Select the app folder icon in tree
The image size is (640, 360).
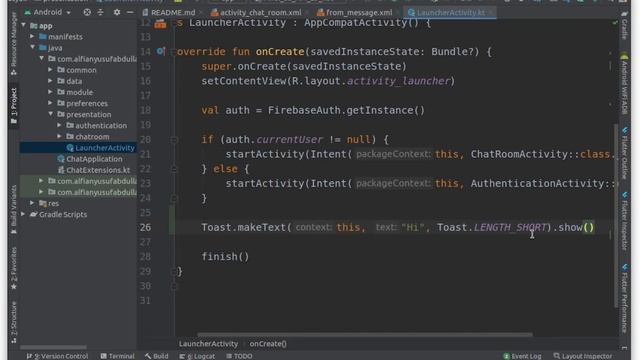(x=34, y=26)
